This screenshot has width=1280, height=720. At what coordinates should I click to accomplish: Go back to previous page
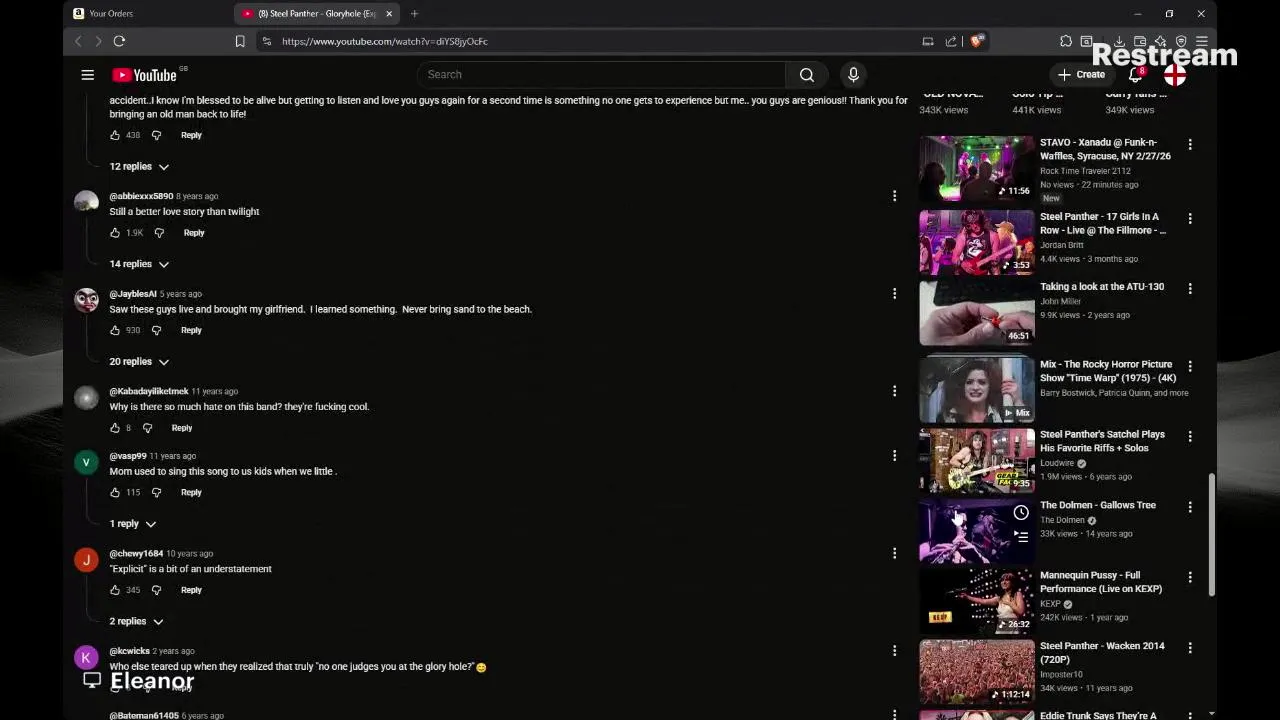pos(78,41)
